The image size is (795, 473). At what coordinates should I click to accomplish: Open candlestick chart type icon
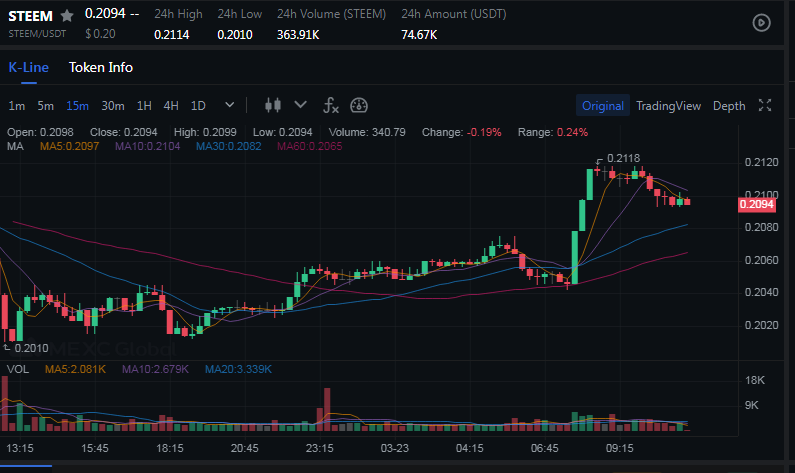click(x=273, y=105)
